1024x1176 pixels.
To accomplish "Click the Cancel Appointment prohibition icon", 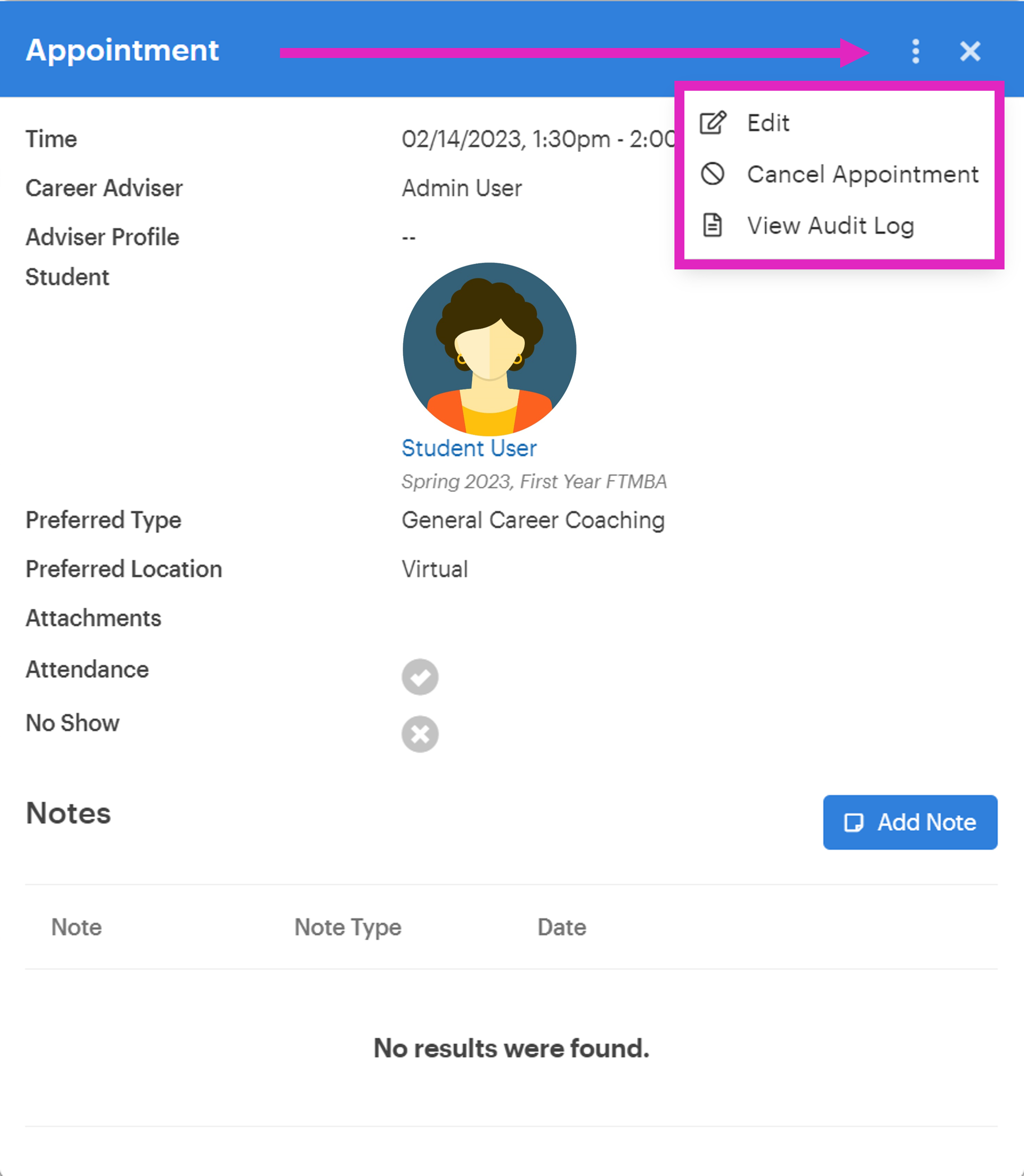I will (712, 174).
